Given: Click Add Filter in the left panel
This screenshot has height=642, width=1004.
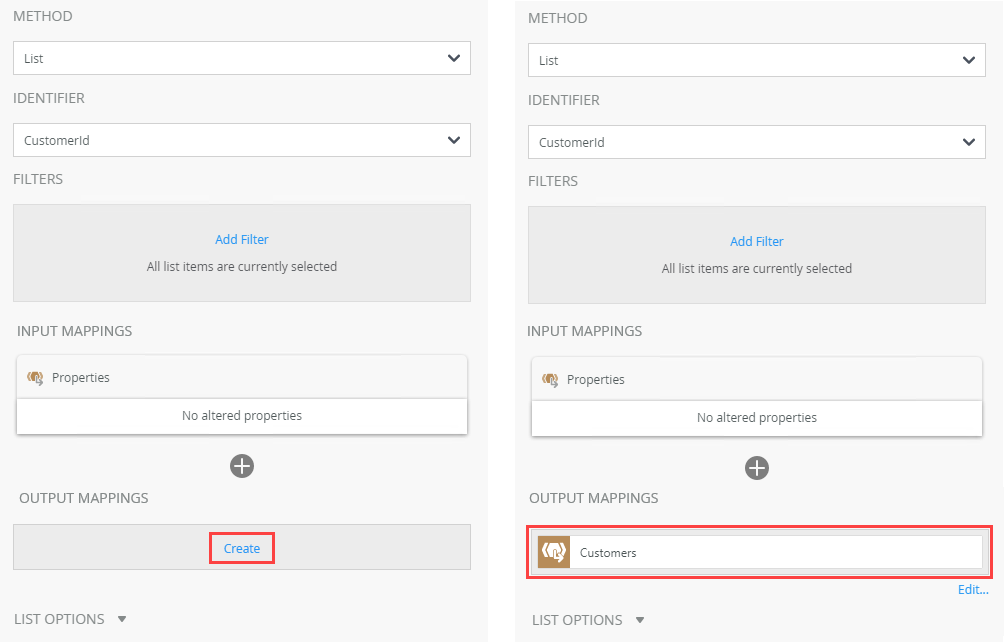Looking at the screenshot, I should (x=242, y=239).
